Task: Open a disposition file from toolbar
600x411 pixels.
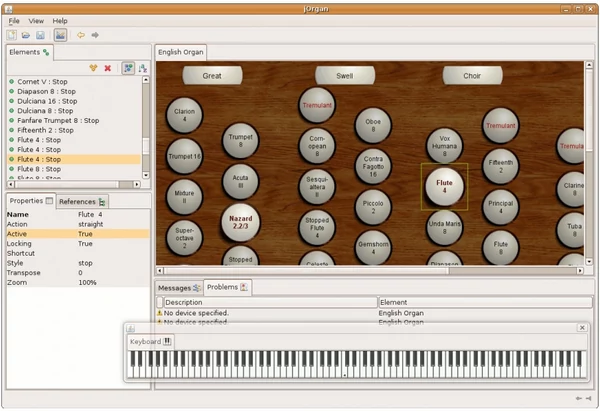Action: pyautogui.click(x=26, y=35)
